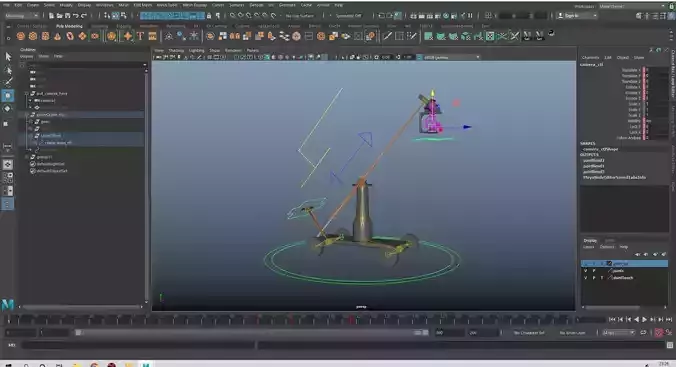
Task: Click the Type text 'T' shelf icon
Action: point(140,37)
